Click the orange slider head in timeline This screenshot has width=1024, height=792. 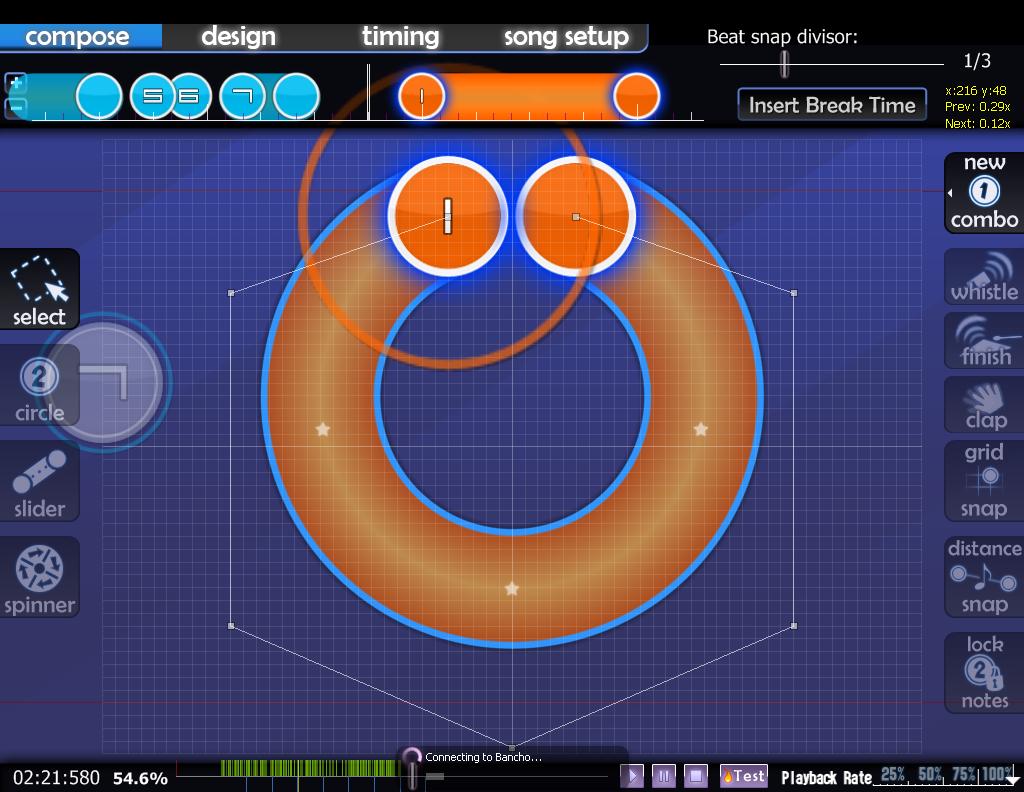pyautogui.click(x=422, y=97)
